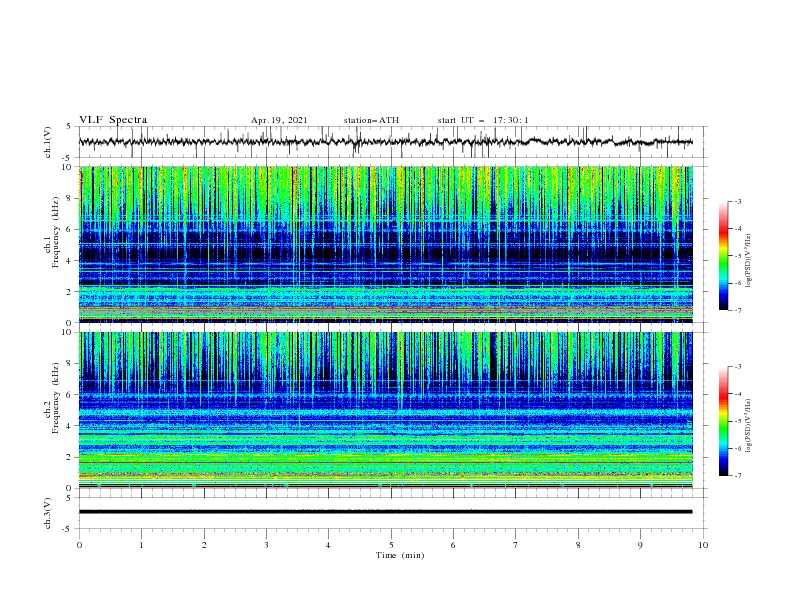
Task: Click the ch.2 spectrogram panel
Action: tap(385, 410)
